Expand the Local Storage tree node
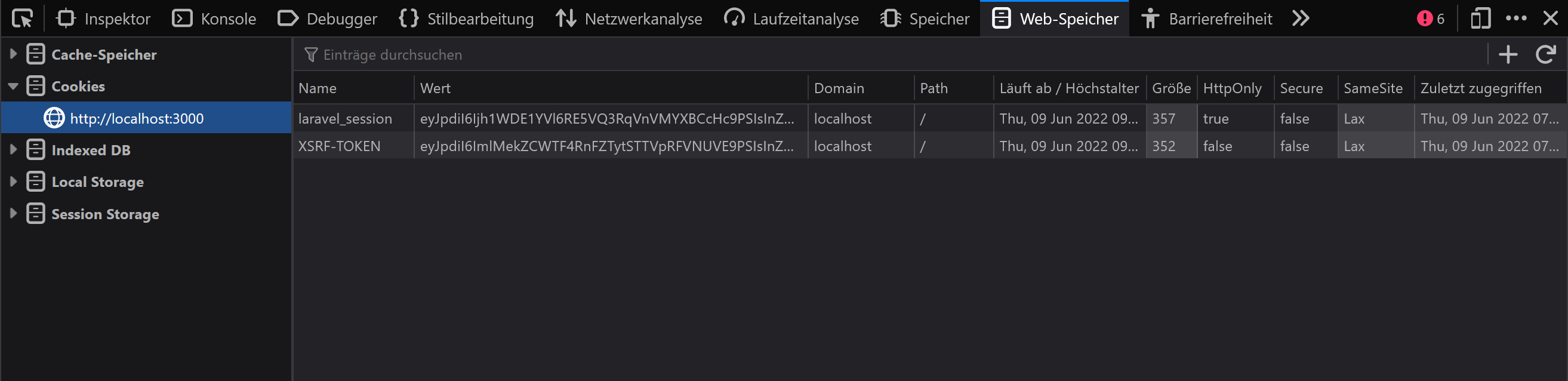Screen dimensions: 1568x381 click(x=13, y=182)
